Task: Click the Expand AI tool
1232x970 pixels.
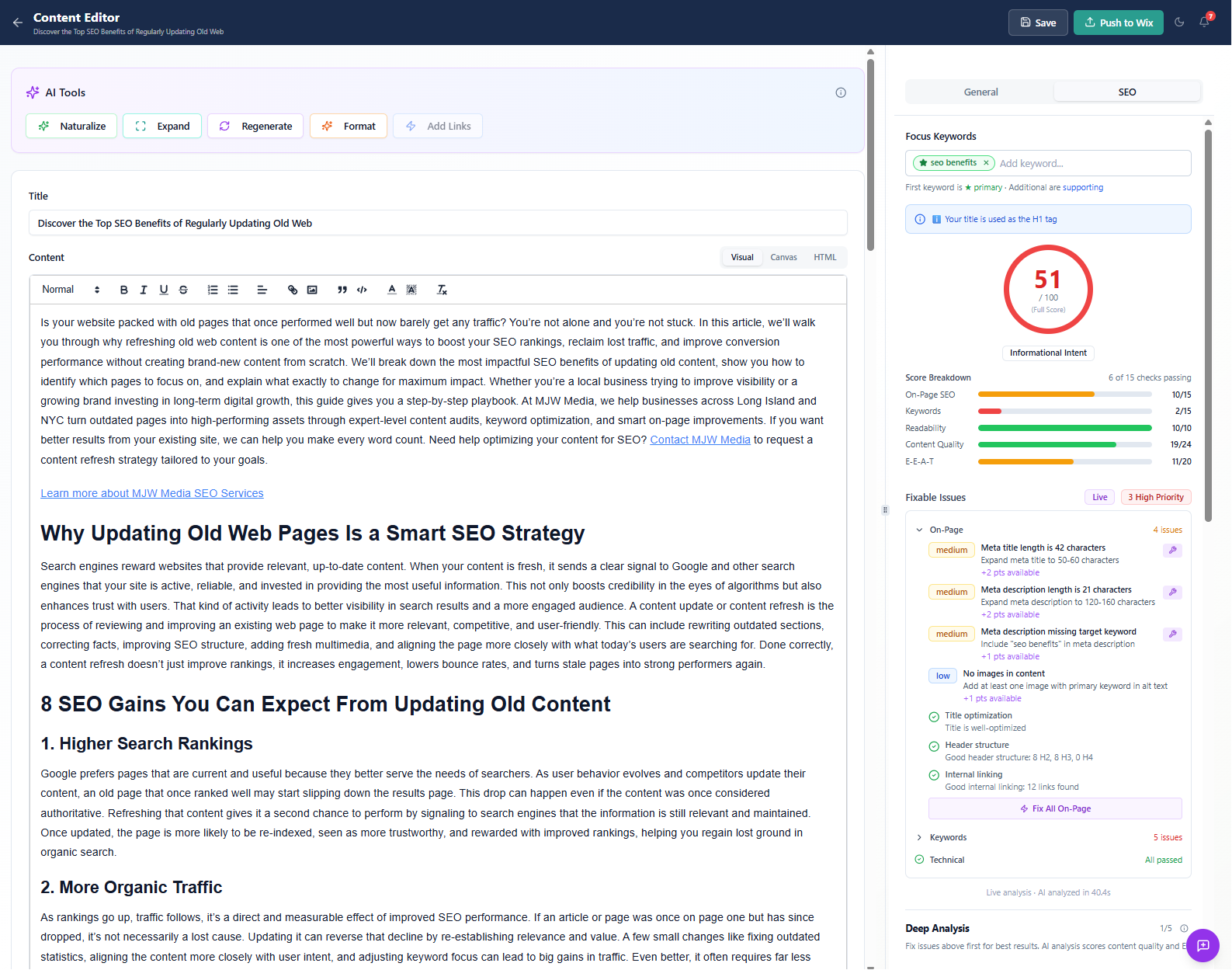Action: point(162,126)
